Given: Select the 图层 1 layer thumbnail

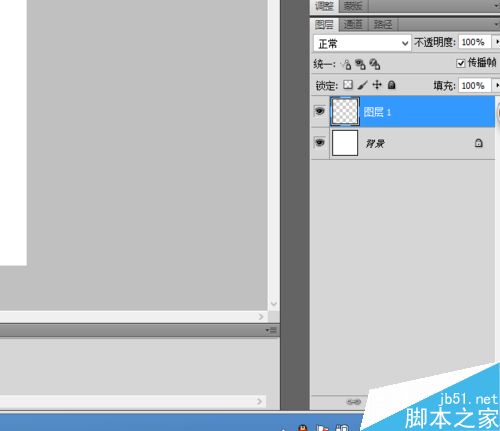Looking at the screenshot, I should (345, 111).
